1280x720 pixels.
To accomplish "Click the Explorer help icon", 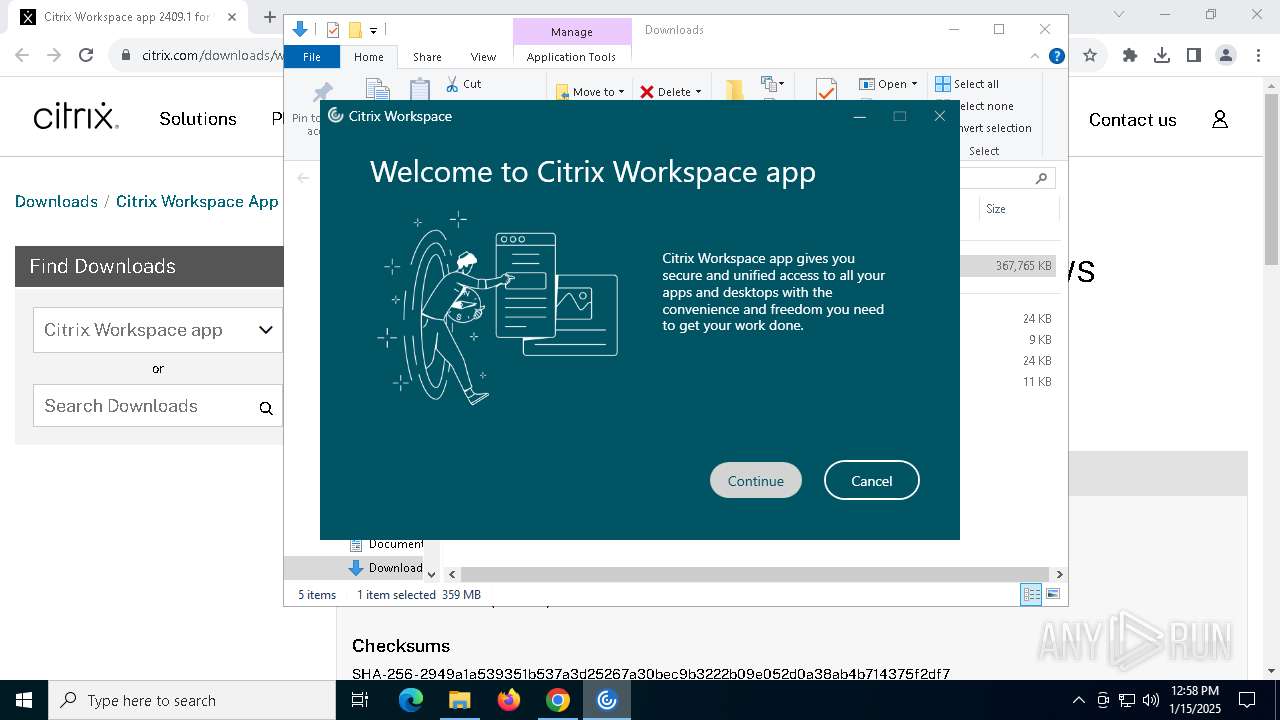I will coord(1056,57).
